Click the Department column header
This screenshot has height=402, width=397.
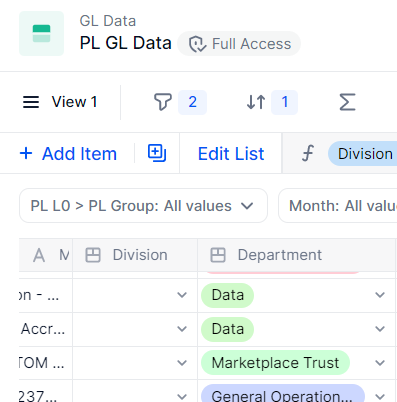pyautogui.click(x=296, y=255)
